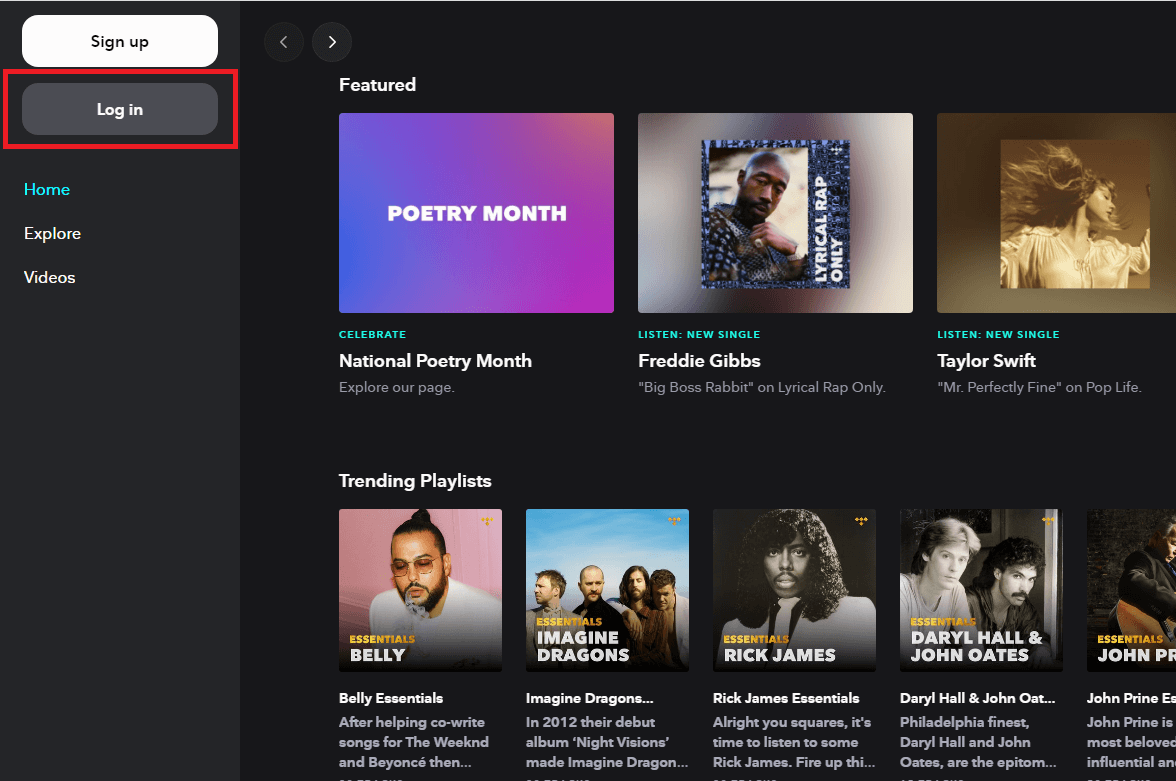Open the Taylor Swift featured cover image

[x=1056, y=213]
